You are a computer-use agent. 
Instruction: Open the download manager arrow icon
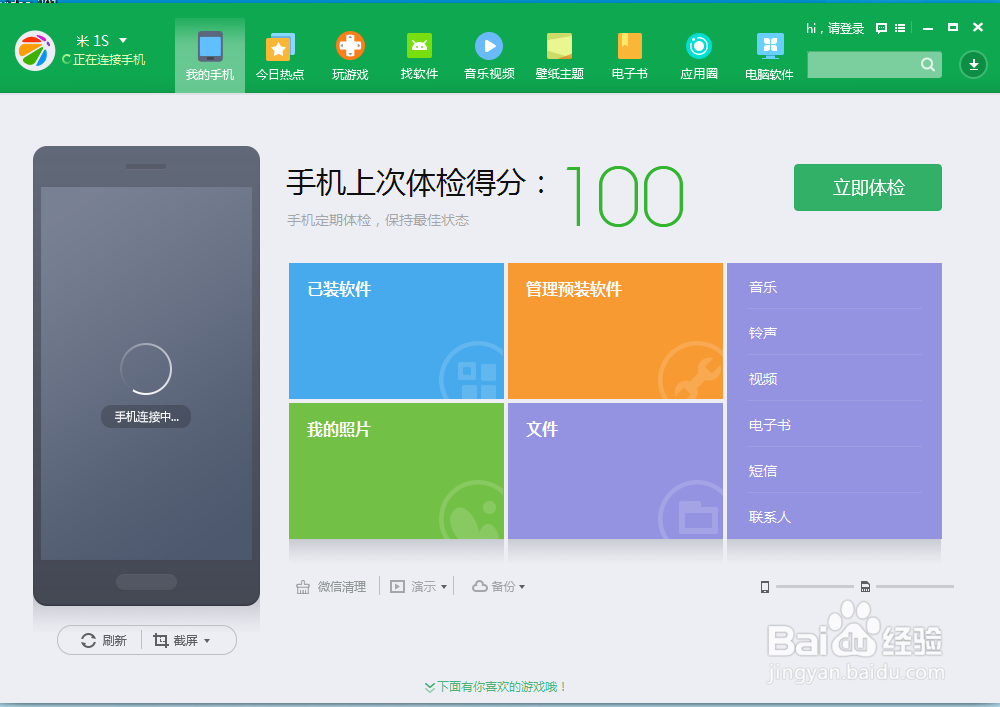click(973, 64)
